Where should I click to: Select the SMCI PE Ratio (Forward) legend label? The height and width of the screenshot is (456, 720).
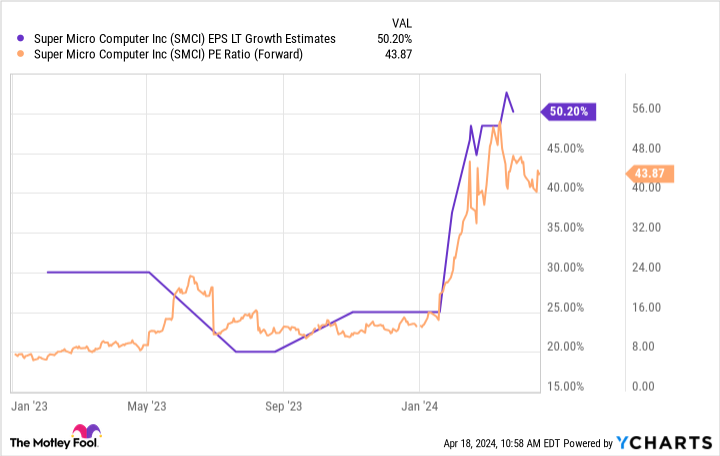click(170, 54)
